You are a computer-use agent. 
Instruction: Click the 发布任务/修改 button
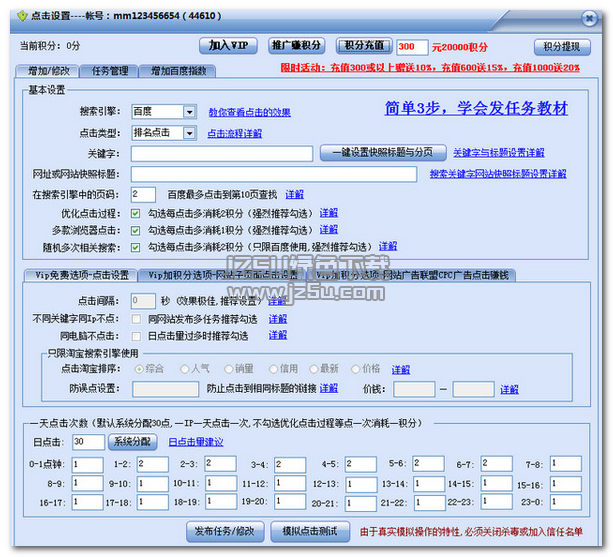pyautogui.click(x=225, y=532)
